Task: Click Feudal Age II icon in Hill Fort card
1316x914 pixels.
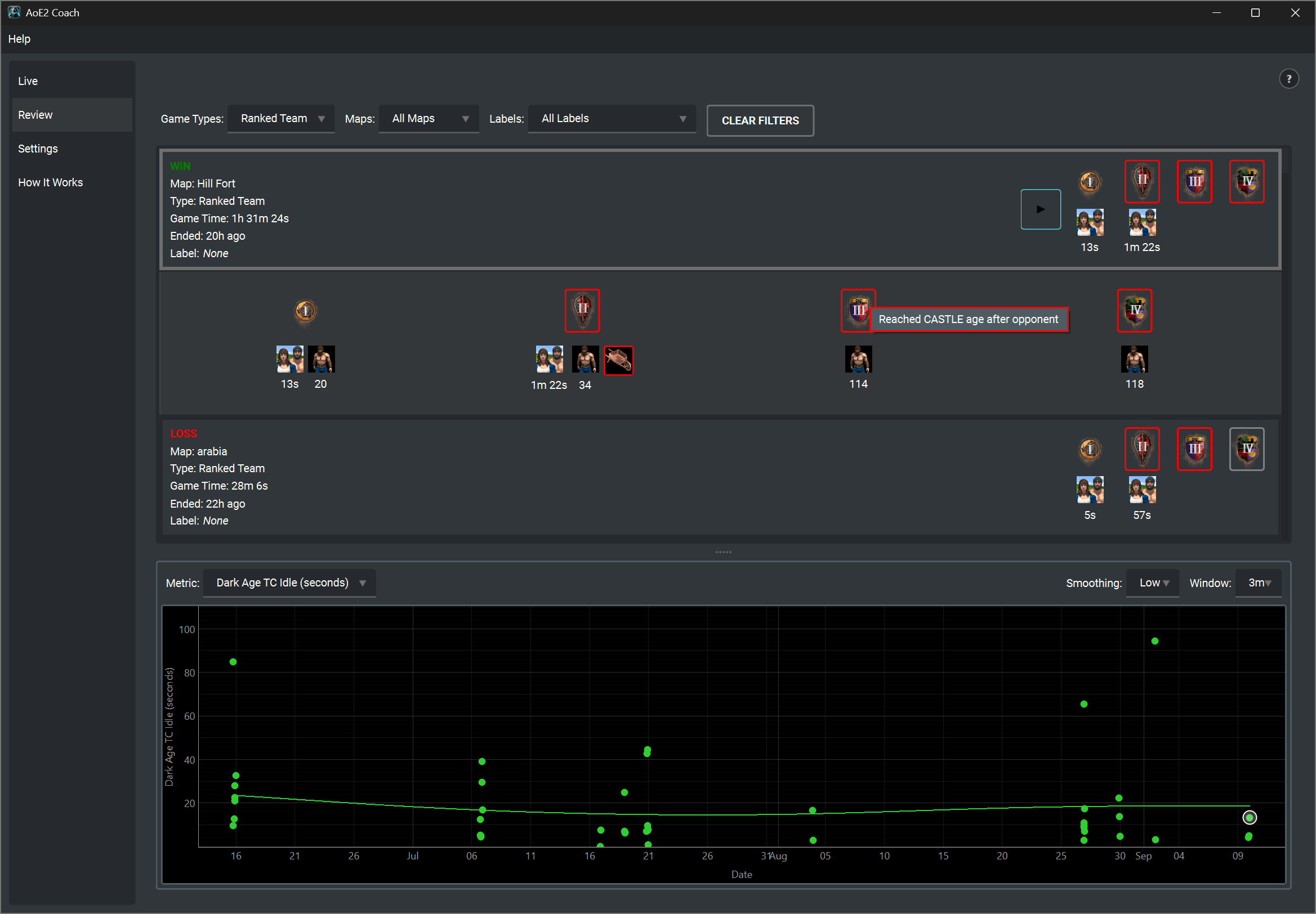Action: click(x=1142, y=182)
